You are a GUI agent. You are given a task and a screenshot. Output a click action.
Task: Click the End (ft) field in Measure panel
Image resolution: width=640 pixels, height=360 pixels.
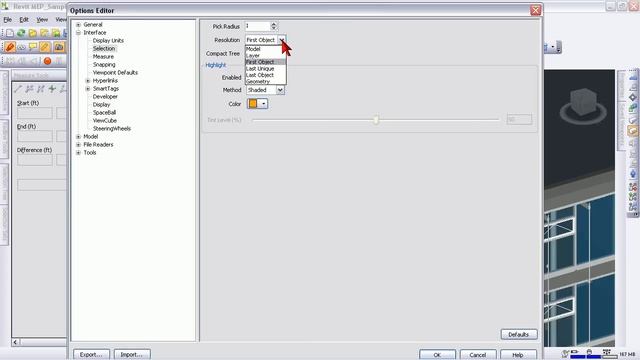(35, 136)
